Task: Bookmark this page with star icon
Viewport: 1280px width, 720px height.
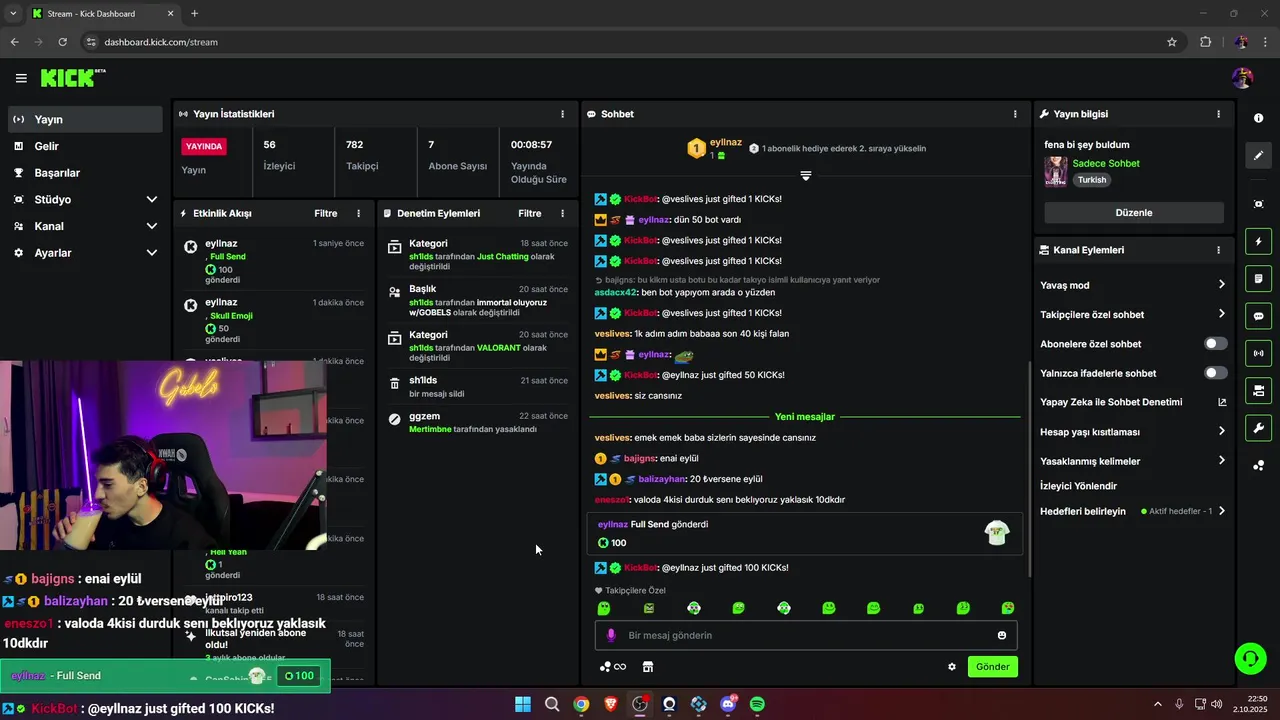Action: click(x=1172, y=42)
